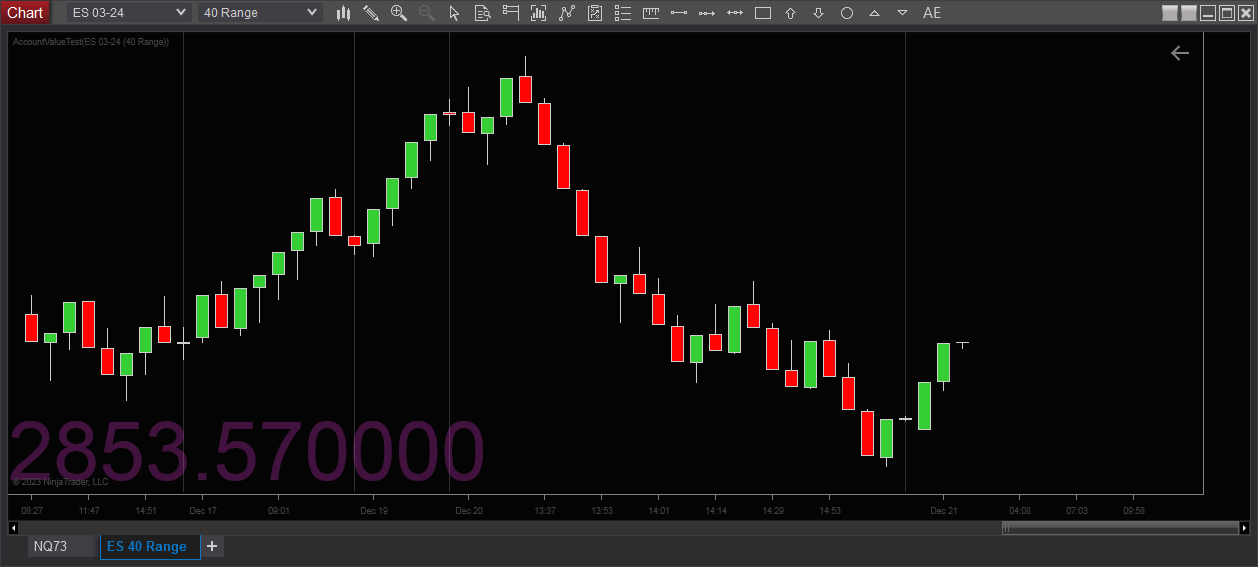Toggle the chart trader icon

(x=511, y=13)
